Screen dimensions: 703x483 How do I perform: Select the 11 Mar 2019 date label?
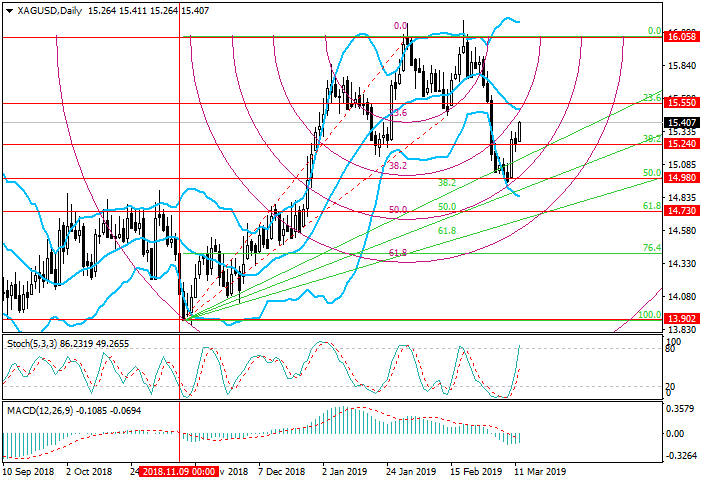click(x=540, y=470)
